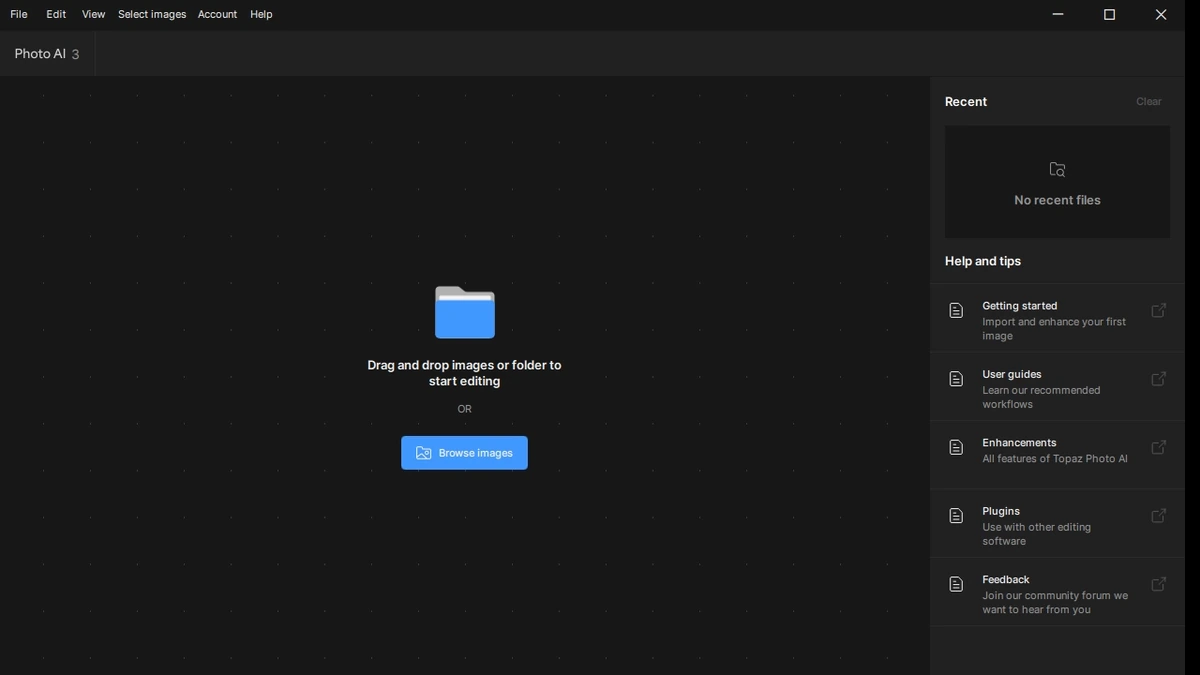Click the no recent files search-folder icon
The image size is (1200, 675).
coord(1057,170)
